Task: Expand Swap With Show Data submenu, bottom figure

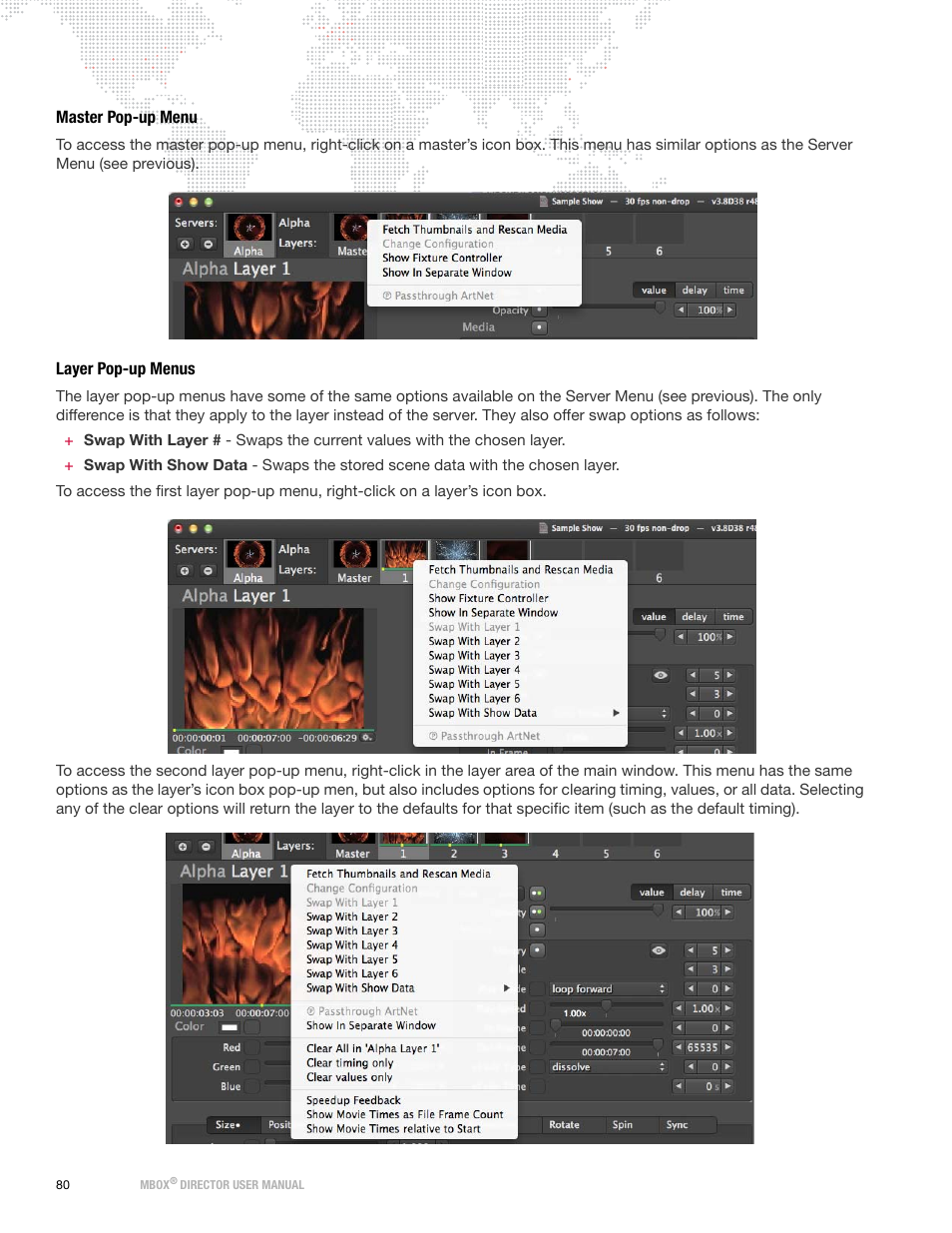Action: 507,988
